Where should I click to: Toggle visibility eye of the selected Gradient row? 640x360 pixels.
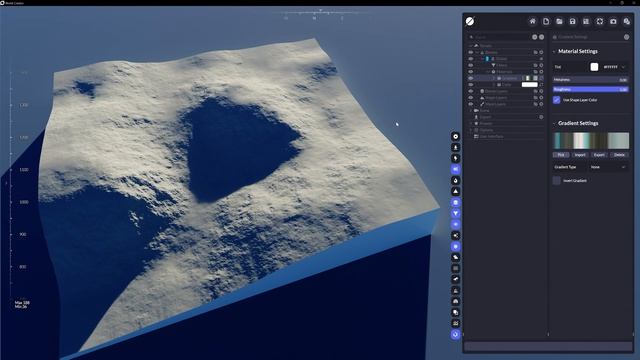click(x=471, y=78)
